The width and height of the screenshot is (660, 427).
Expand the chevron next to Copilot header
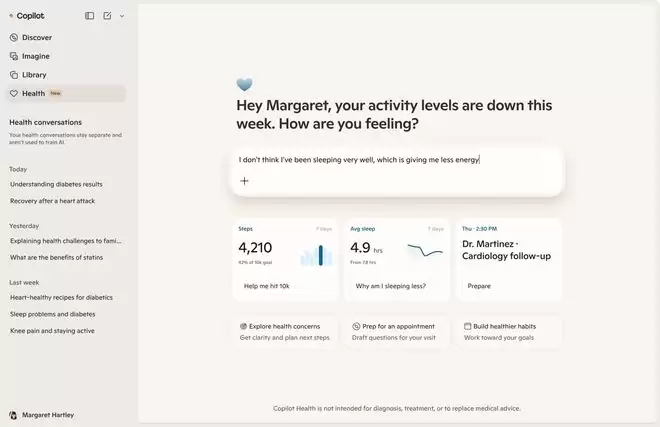pyautogui.click(x=122, y=16)
